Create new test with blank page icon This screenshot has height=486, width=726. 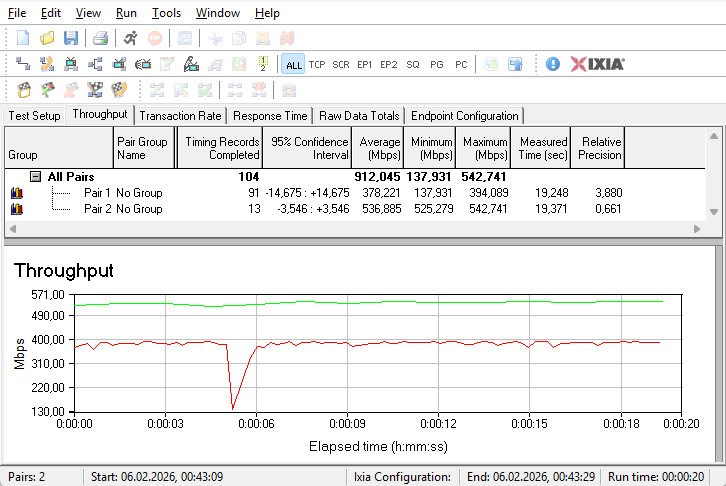(x=23, y=38)
